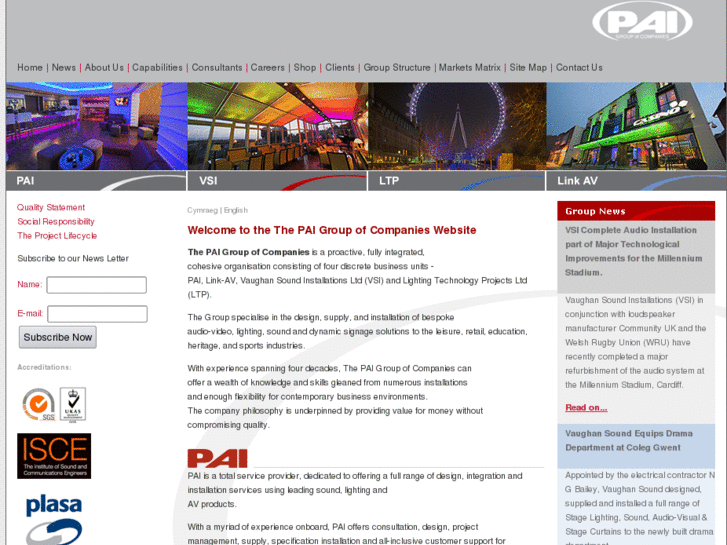The height and width of the screenshot is (545, 727).
Task: Click the Subscribe Now button
Action: (x=57, y=337)
